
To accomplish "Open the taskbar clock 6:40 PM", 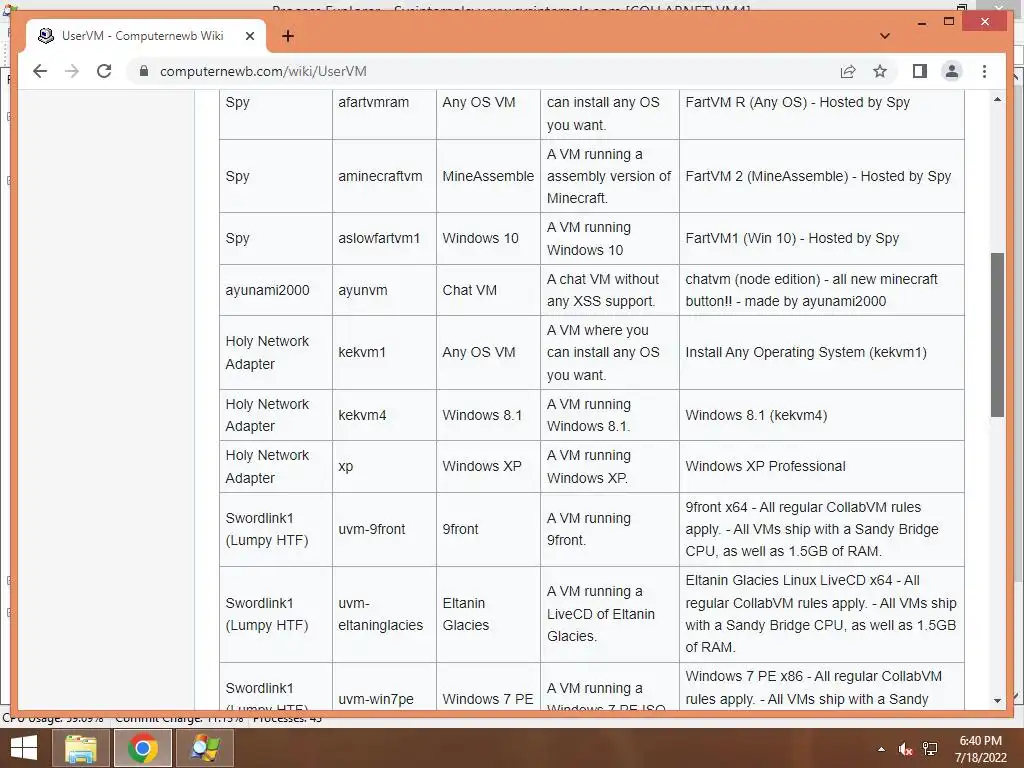I will point(980,749).
